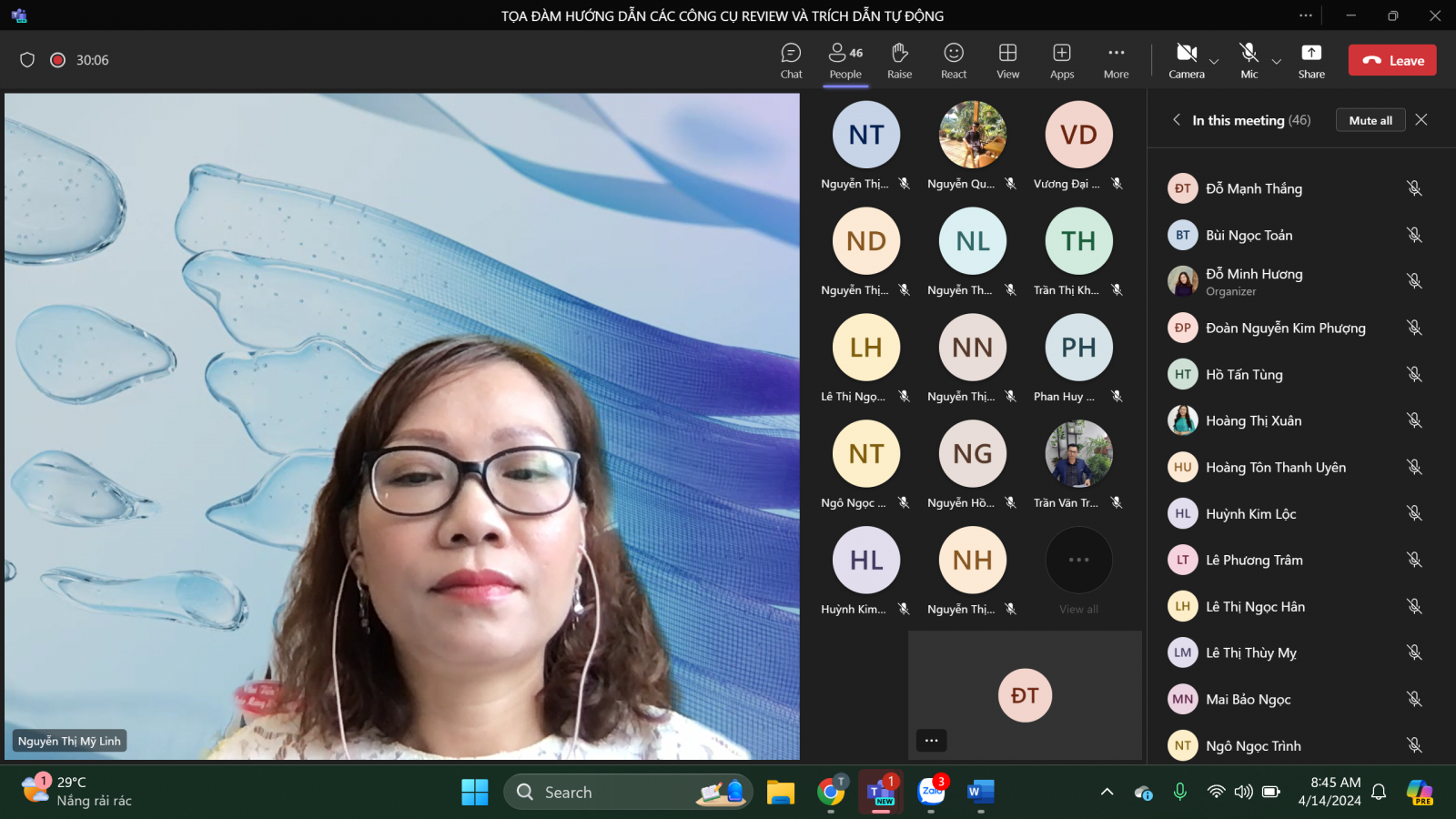Open Zalo from the taskbar
The height and width of the screenshot is (819, 1456).
coord(931,792)
